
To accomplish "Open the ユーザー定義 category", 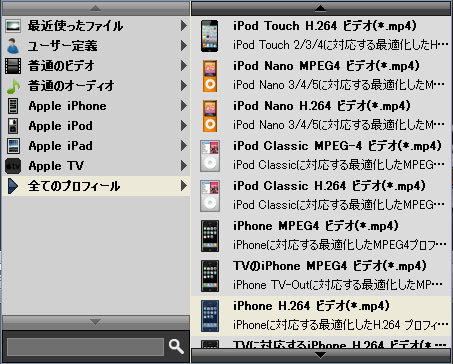I will [96, 46].
